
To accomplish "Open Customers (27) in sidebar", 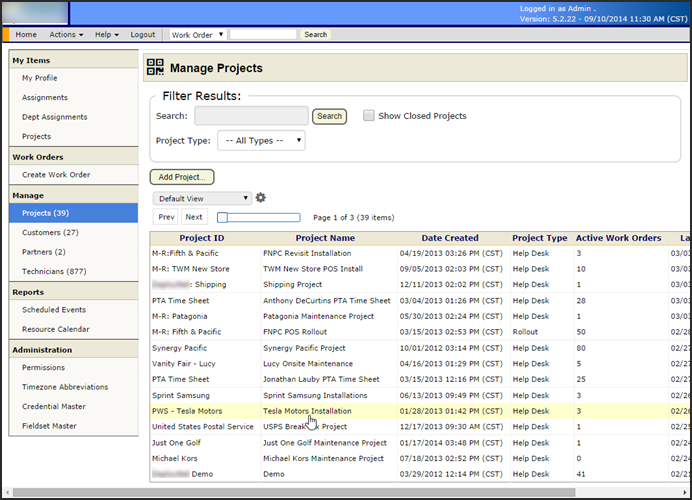I will [50, 232].
